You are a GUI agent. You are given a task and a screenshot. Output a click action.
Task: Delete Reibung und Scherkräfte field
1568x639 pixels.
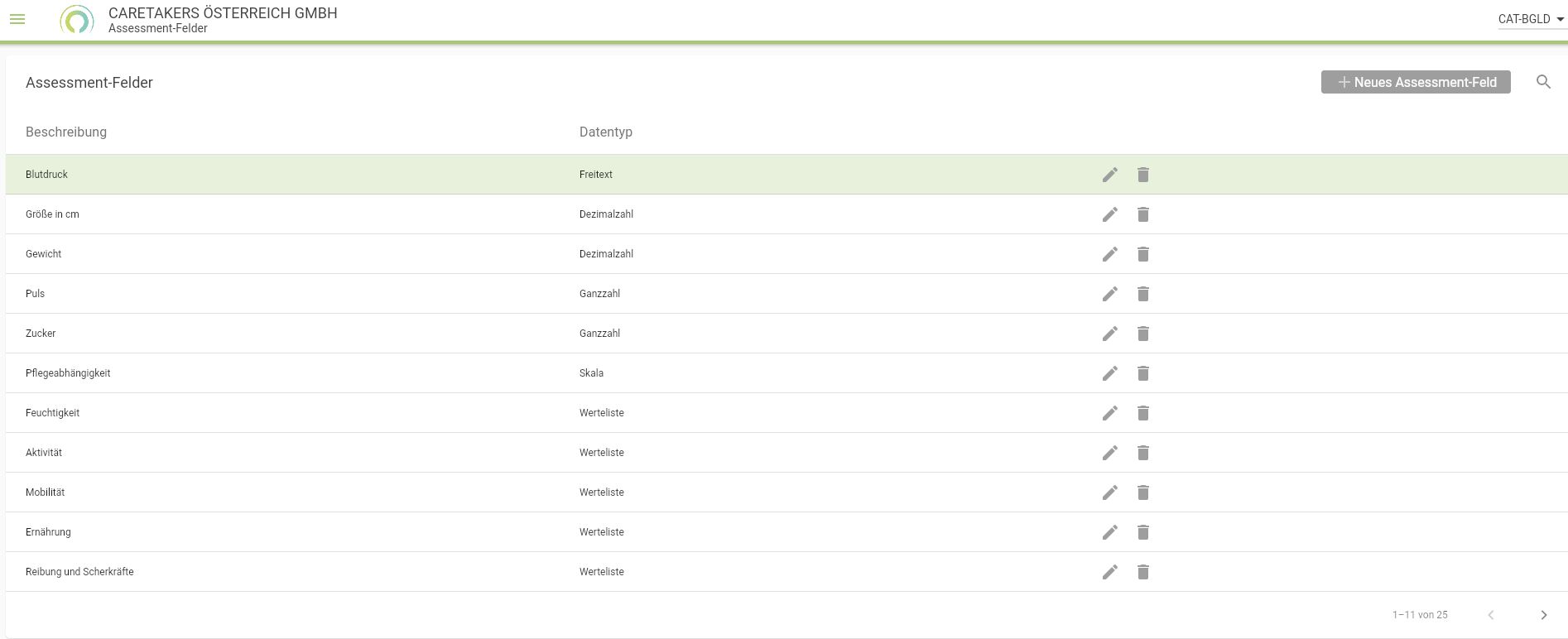click(1142, 572)
